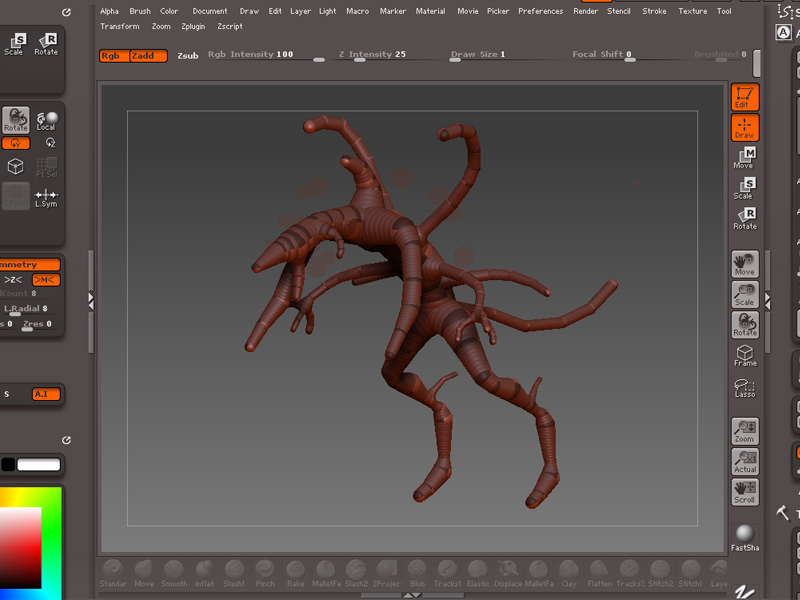Toggle the Draw mode button on right shelf
This screenshot has width=800, height=600.
745,128
